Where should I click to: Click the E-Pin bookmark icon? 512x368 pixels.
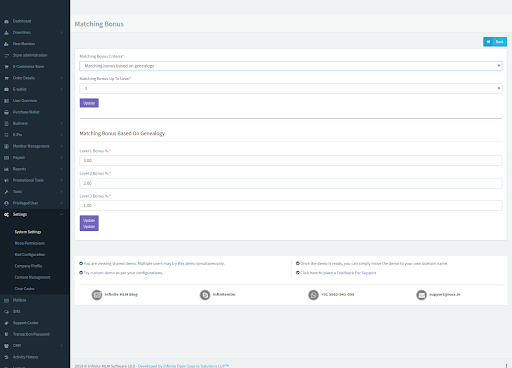(x=6, y=135)
